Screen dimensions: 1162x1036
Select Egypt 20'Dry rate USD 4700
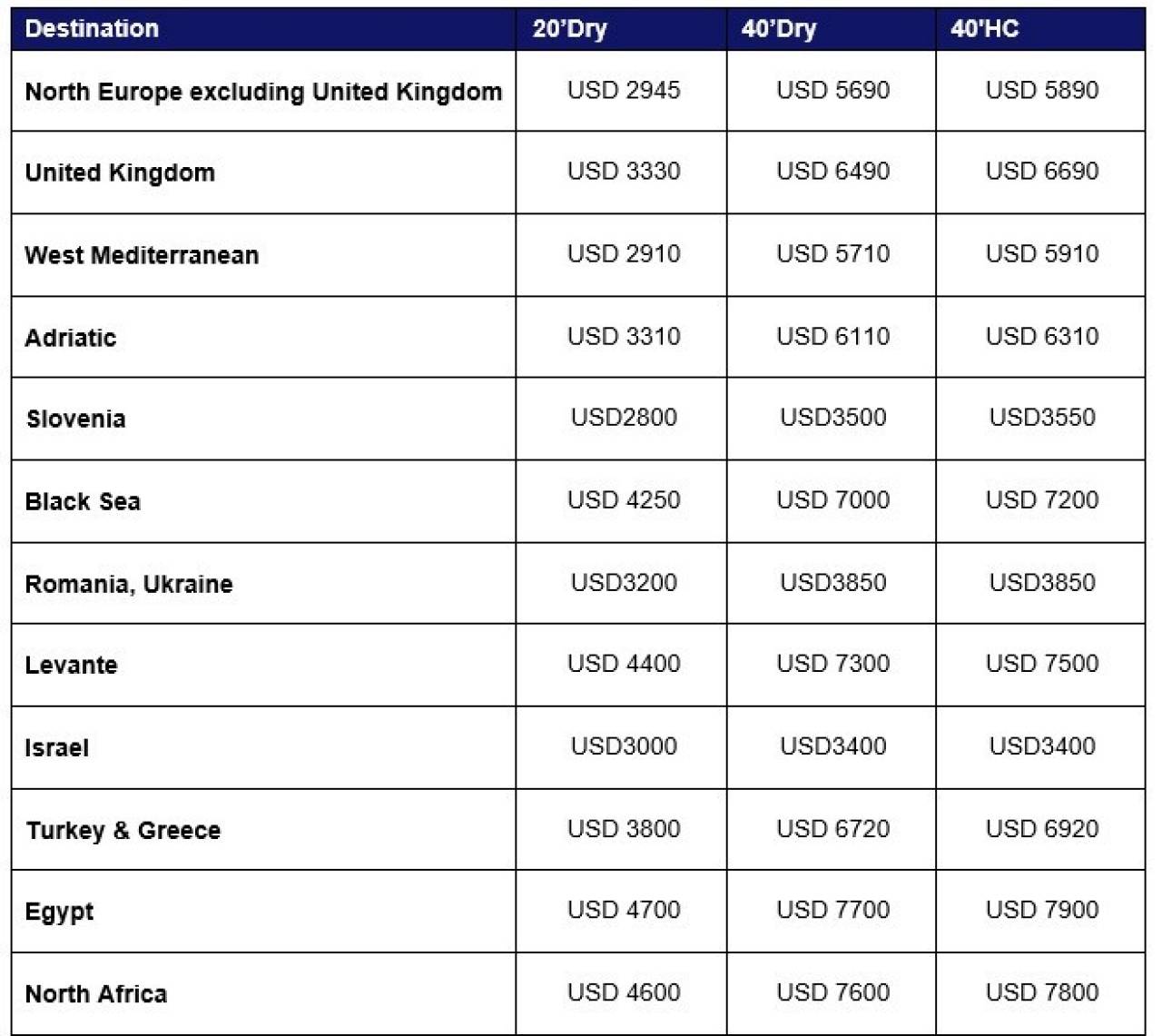(x=624, y=909)
